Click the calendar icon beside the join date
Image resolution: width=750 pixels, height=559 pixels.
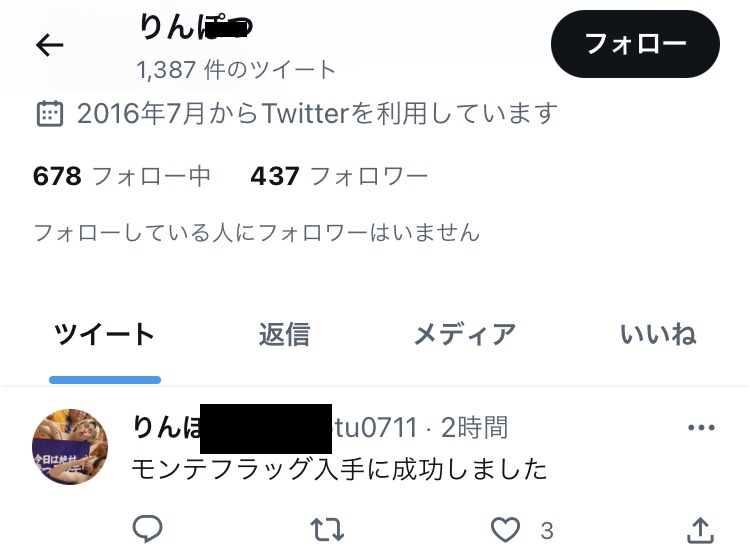coord(50,114)
